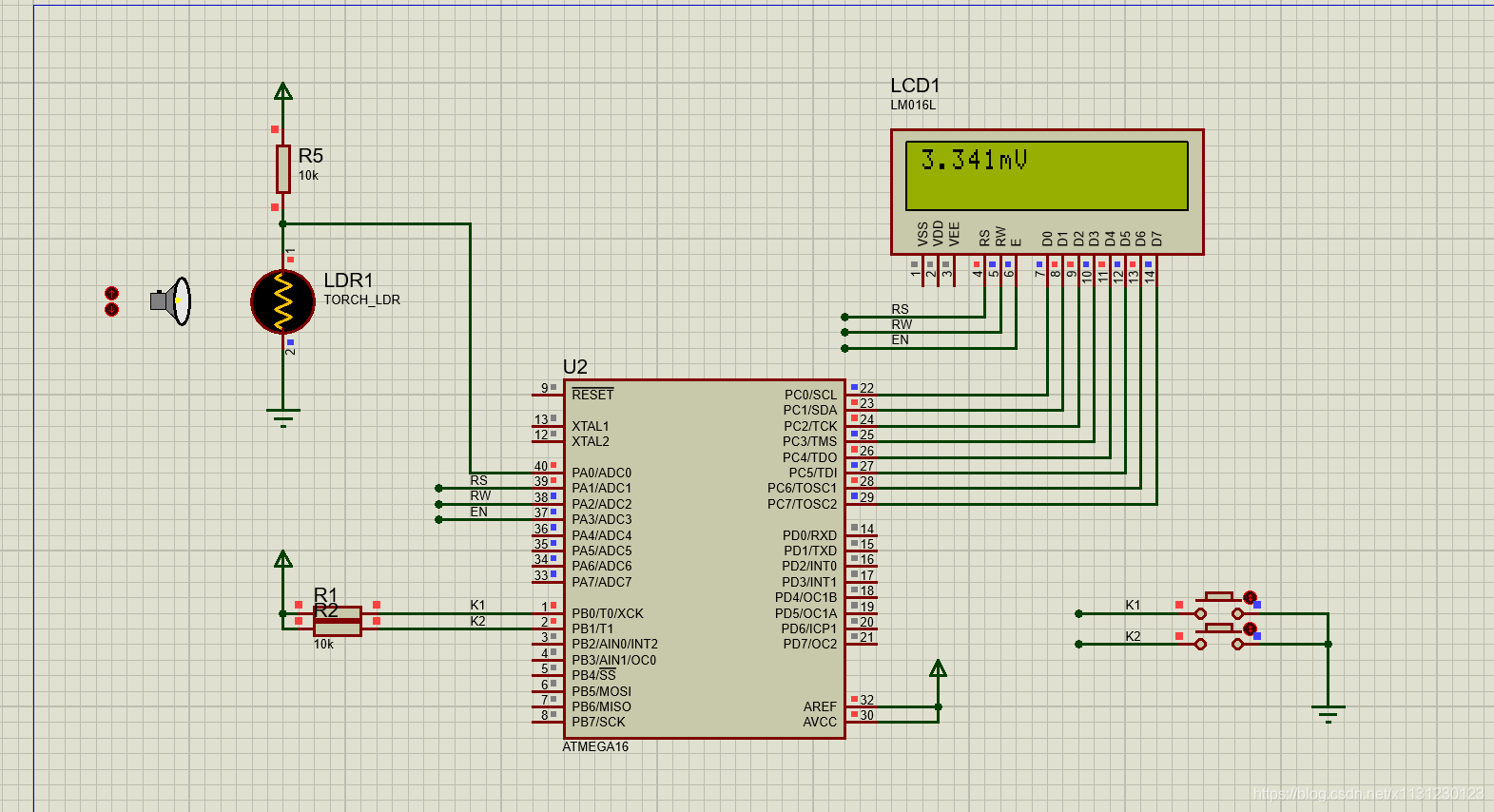Click the lower red torch distance arrow button
Image resolution: width=1494 pixels, height=812 pixels.
coord(111,310)
